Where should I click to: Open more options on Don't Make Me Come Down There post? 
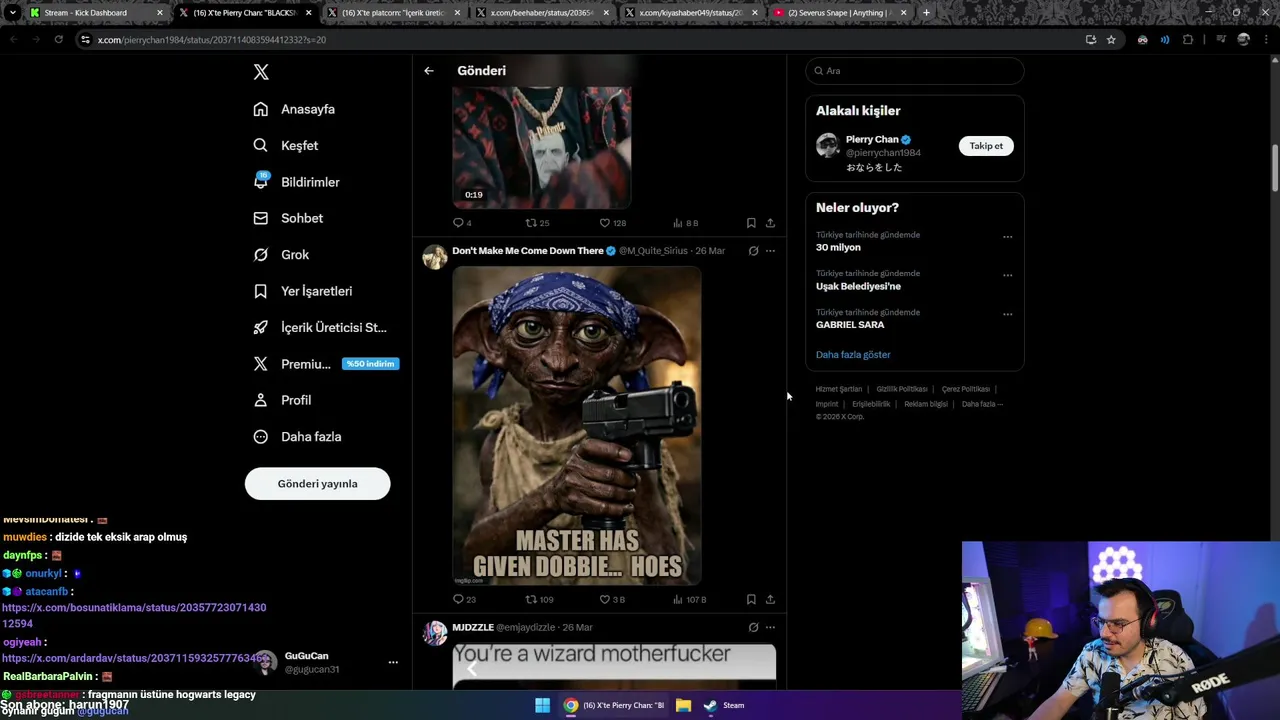[x=770, y=251]
